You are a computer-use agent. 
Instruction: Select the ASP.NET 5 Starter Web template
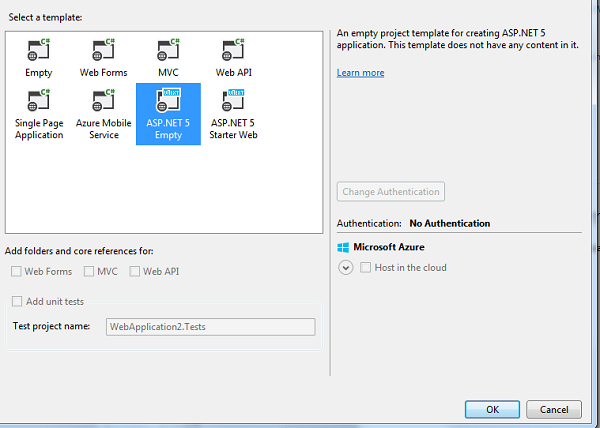tap(233, 114)
